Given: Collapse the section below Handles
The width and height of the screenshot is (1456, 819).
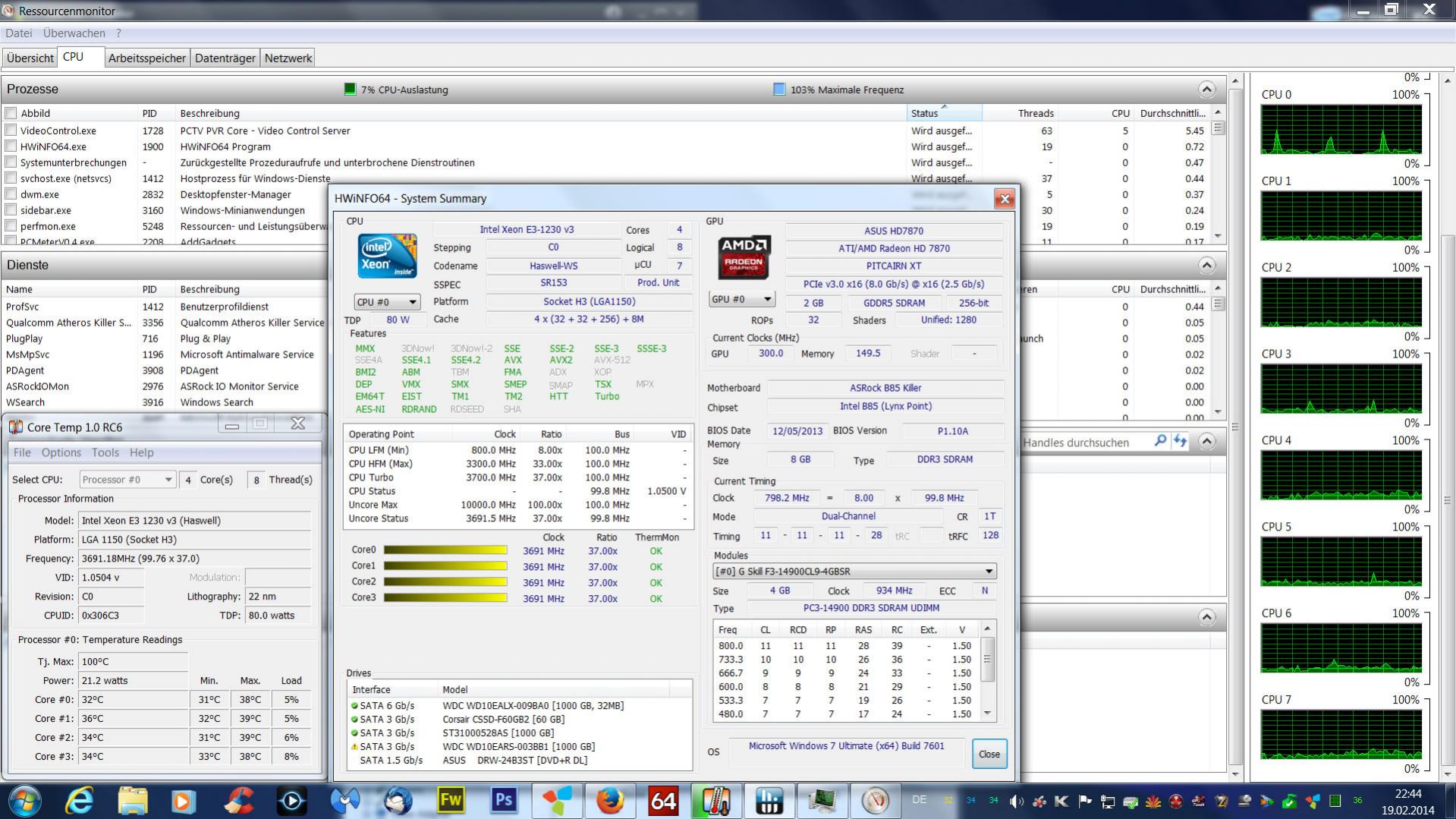Looking at the screenshot, I should point(1206,617).
